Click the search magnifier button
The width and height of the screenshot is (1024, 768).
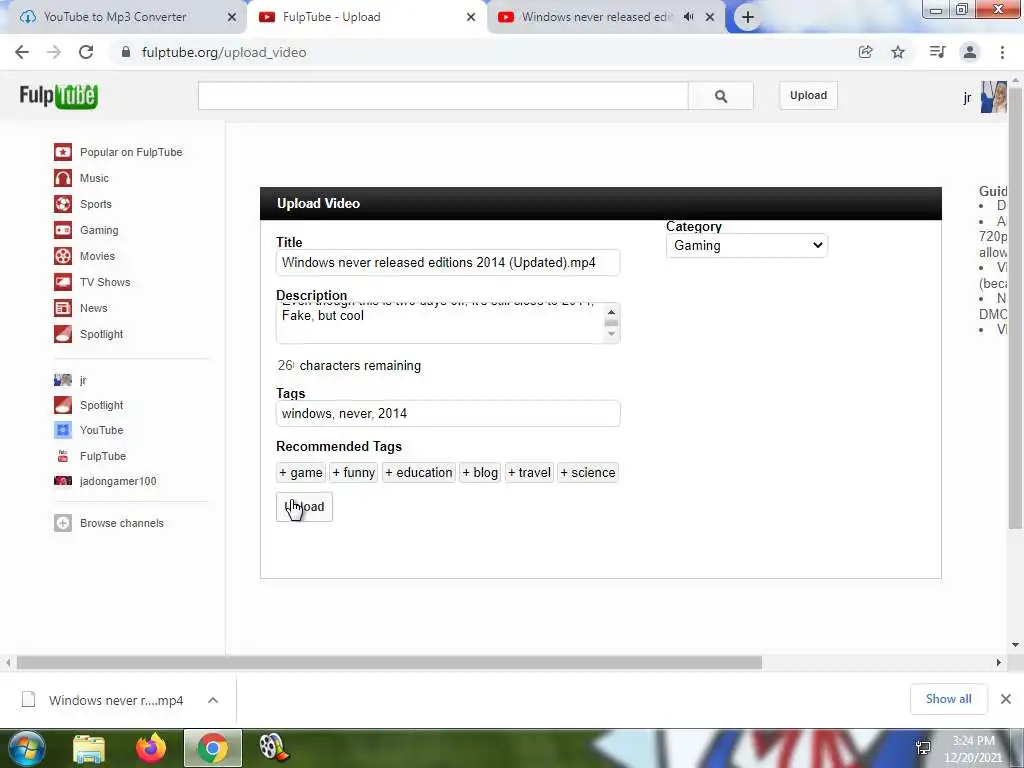(x=720, y=96)
